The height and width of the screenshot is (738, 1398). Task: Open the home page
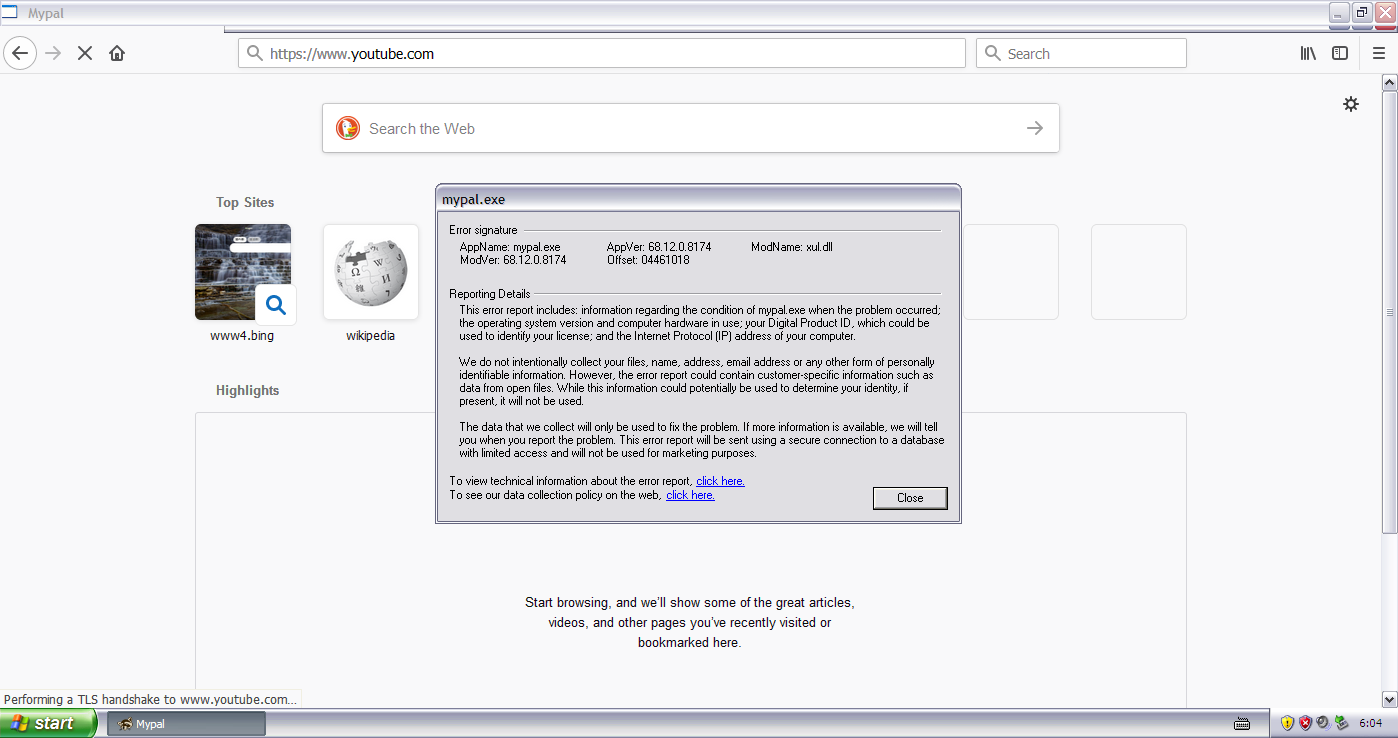pyautogui.click(x=116, y=53)
